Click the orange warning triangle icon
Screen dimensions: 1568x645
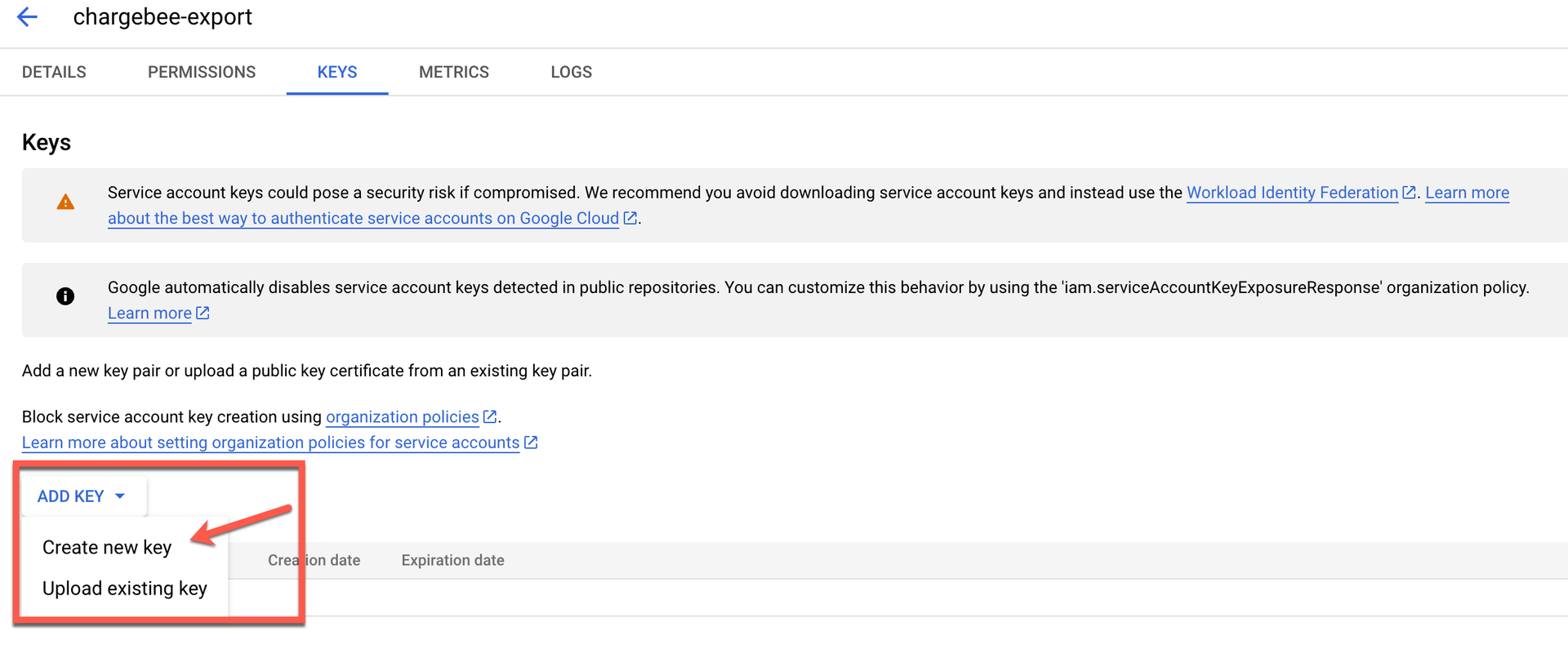click(x=65, y=202)
